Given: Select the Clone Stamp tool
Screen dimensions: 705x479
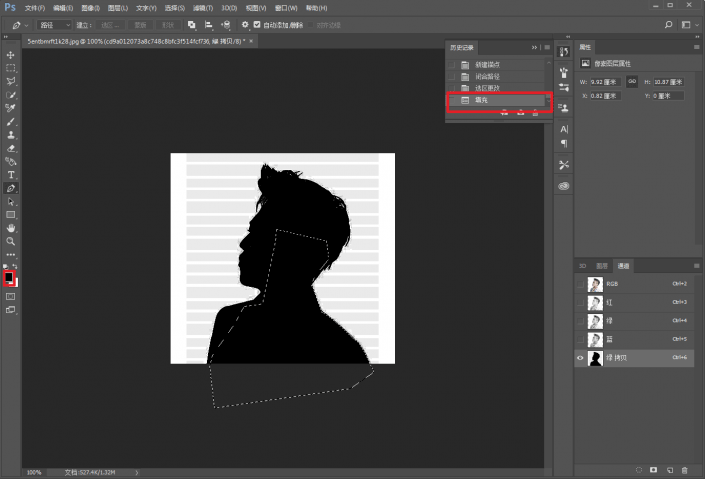Looking at the screenshot, I should tap(10, 135).
